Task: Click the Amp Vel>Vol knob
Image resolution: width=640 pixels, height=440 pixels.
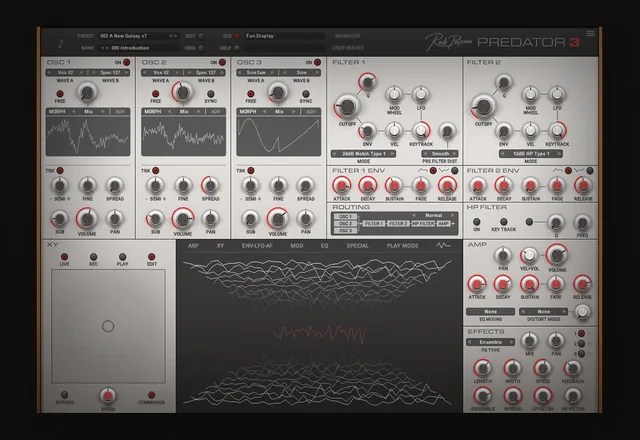Action: coord(529,256)
